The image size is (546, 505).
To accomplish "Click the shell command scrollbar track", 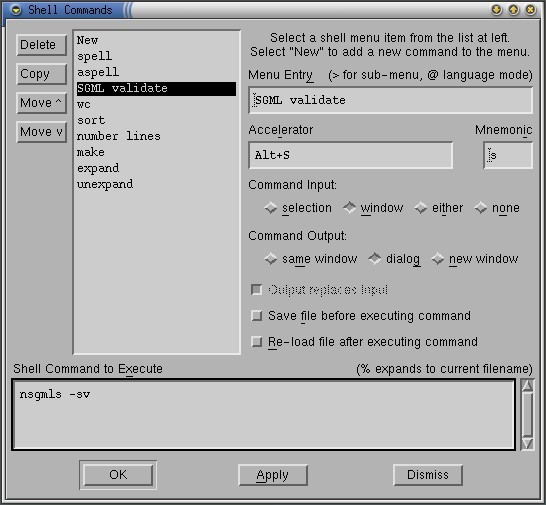I will [527, 414].
